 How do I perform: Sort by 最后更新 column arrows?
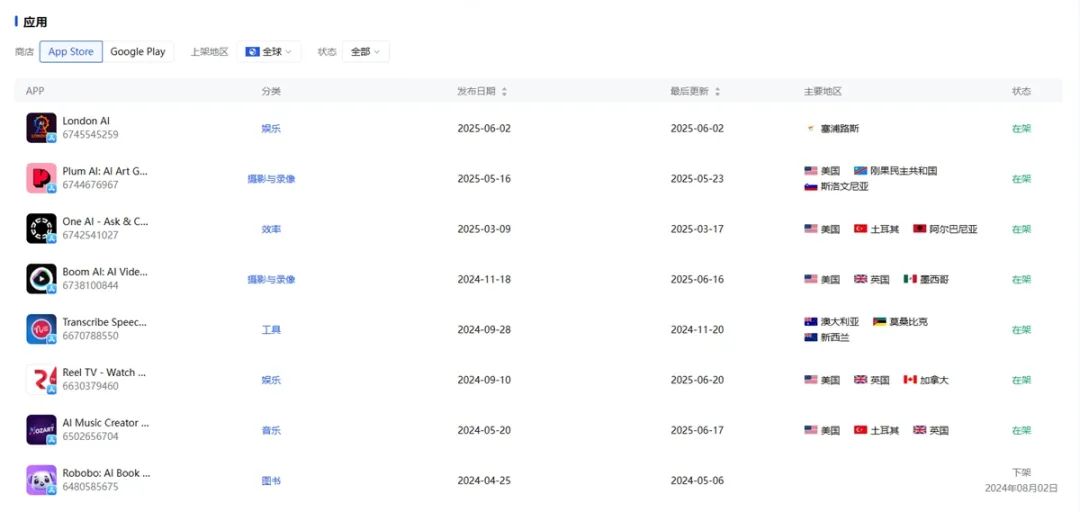[717, 92]
